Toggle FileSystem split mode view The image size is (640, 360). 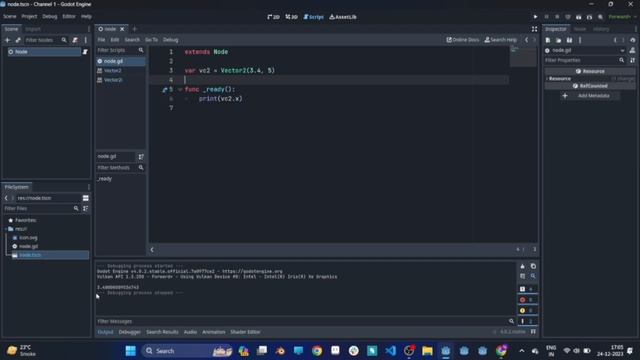coord(85,198)
